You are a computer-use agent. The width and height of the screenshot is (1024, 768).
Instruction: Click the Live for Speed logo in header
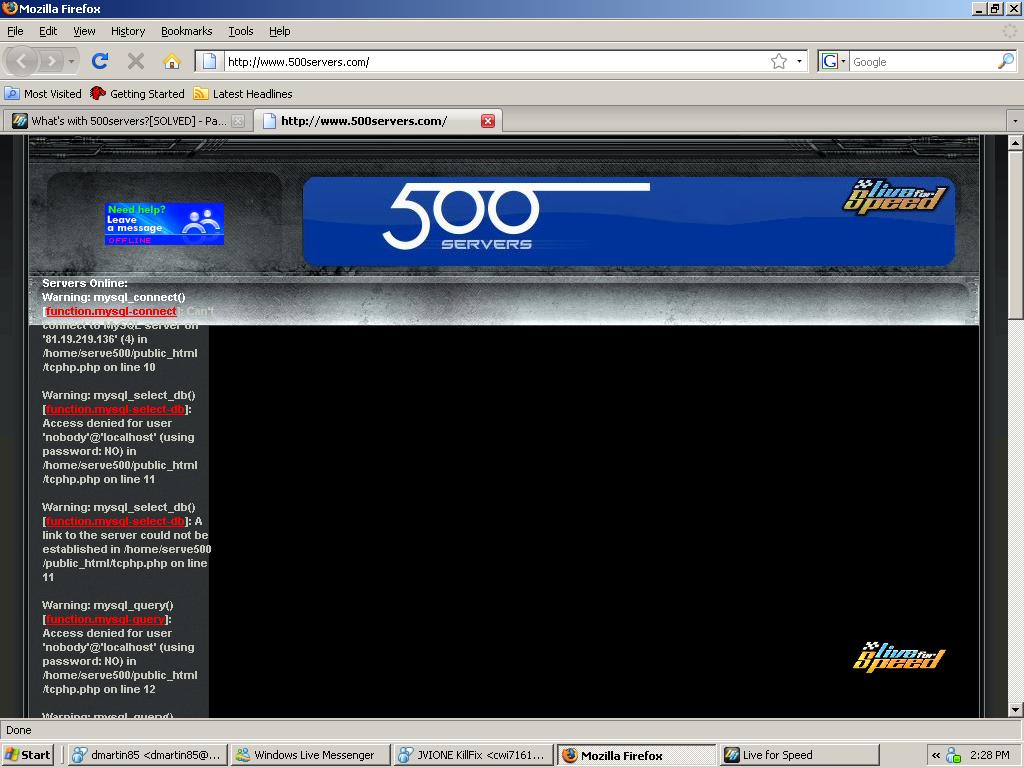click(x=895, y=196)
